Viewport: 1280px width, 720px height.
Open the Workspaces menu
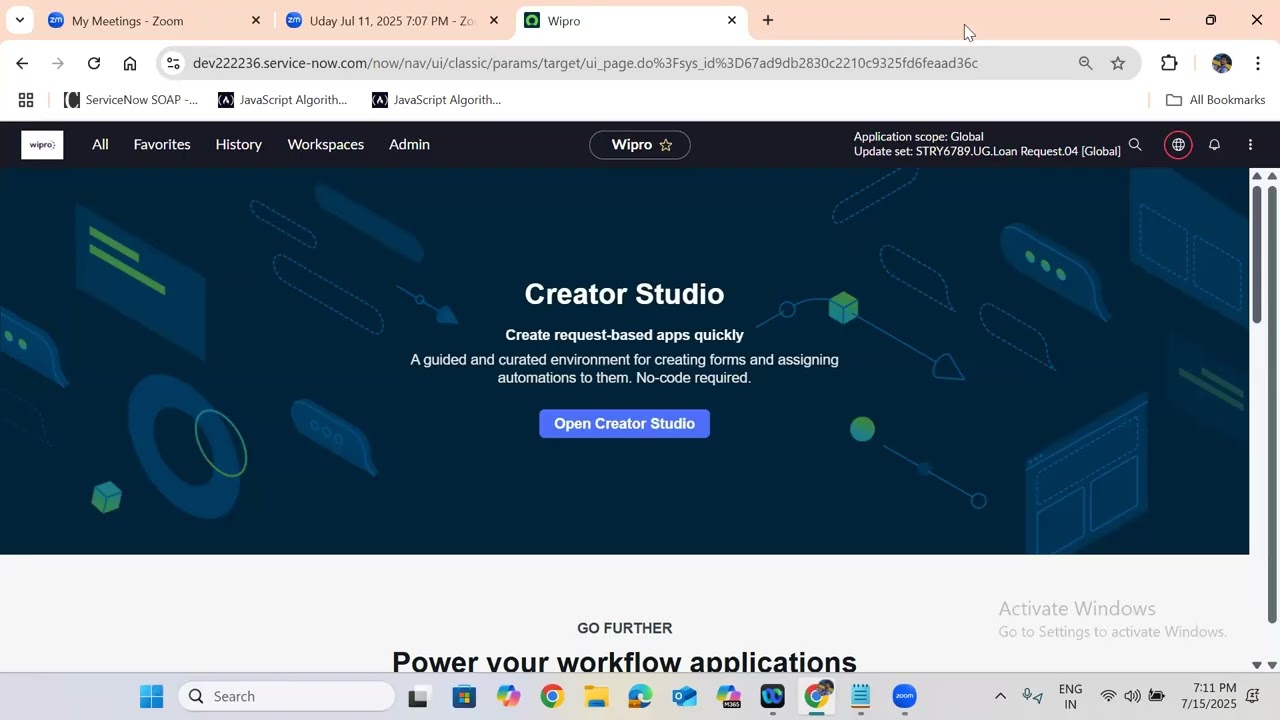click(326, 145)
